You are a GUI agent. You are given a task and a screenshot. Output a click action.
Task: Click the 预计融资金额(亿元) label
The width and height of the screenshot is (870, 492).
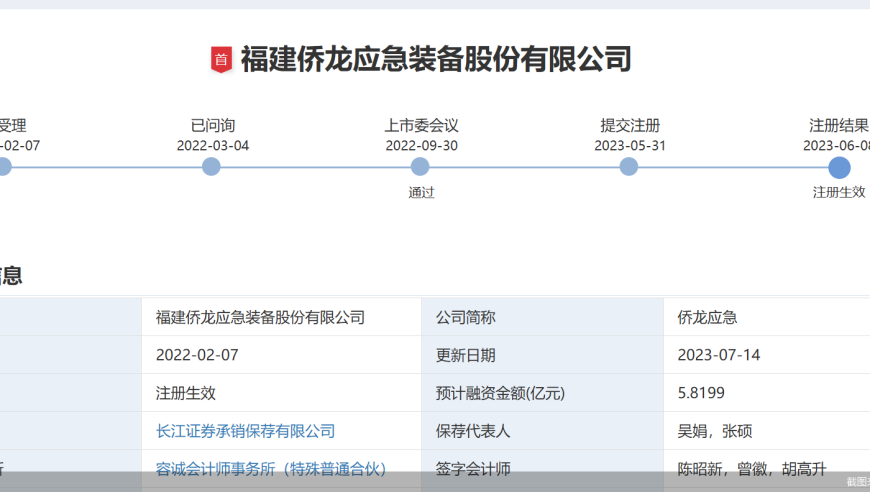(500, 393)
